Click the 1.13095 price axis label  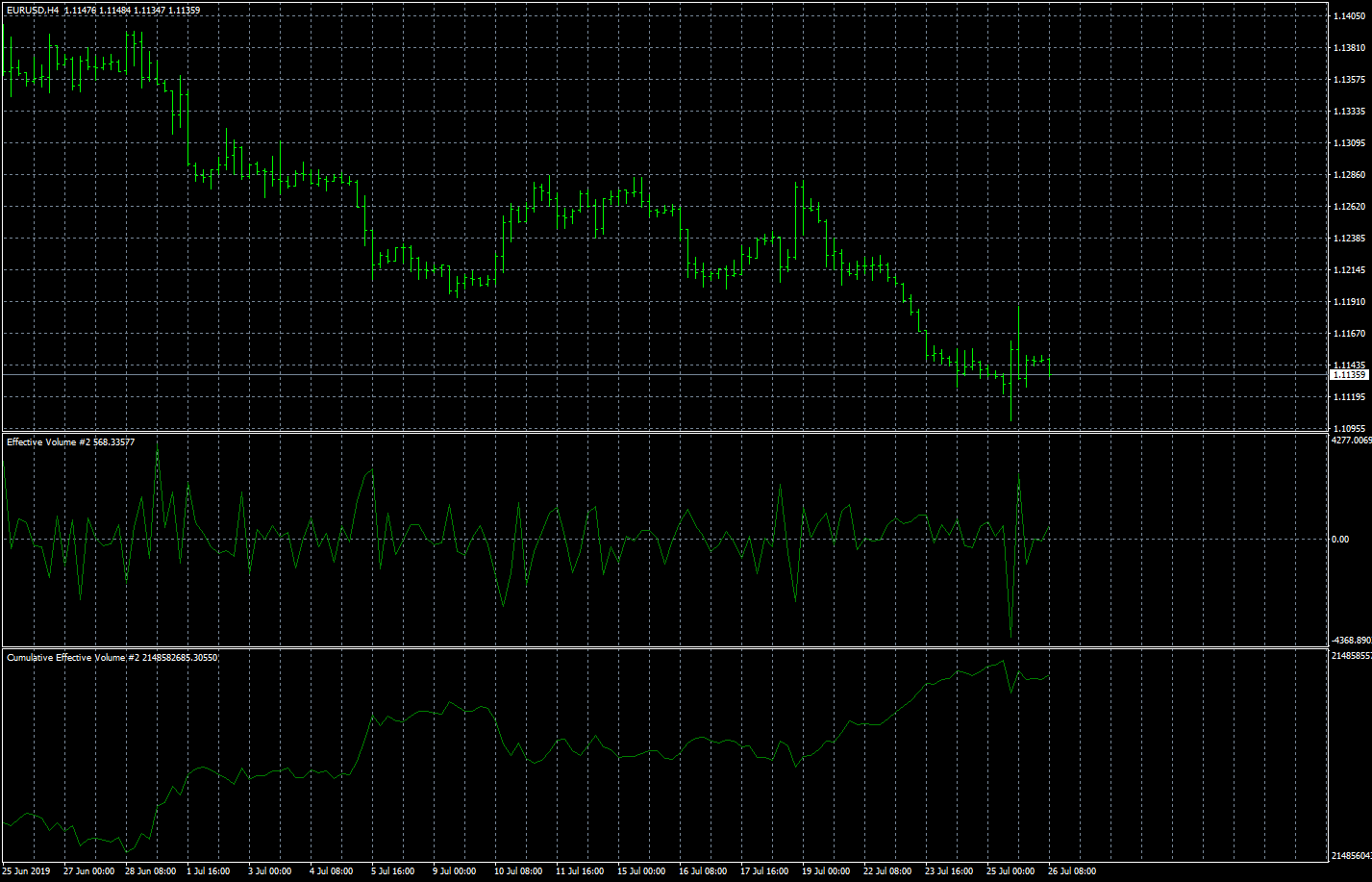tap(1351, 143)
